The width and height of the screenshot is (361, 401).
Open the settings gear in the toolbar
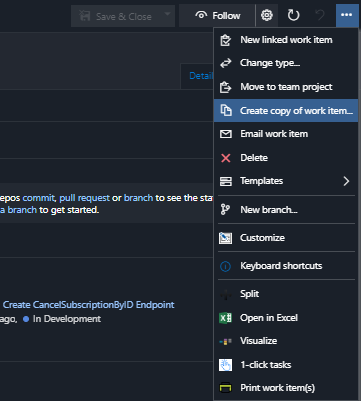click(x=267, y=15)
